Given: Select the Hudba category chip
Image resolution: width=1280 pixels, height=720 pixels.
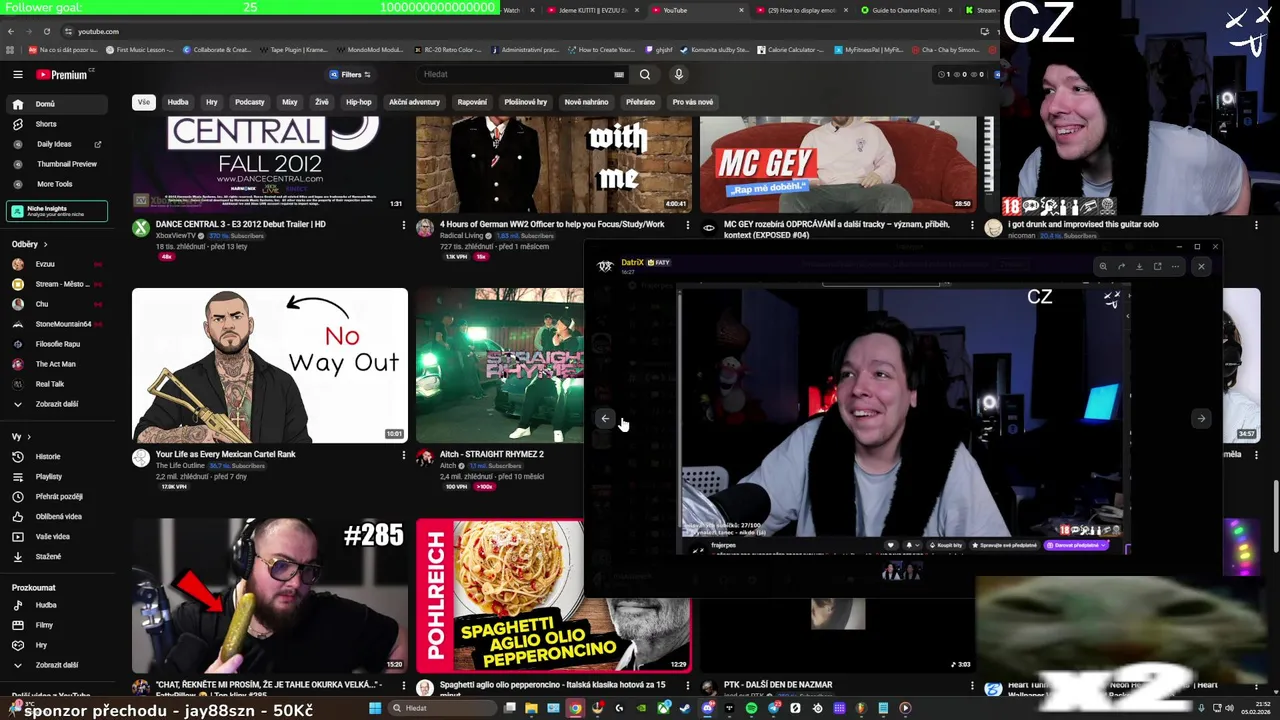Looking at the screenshot, I should [178, 102].
